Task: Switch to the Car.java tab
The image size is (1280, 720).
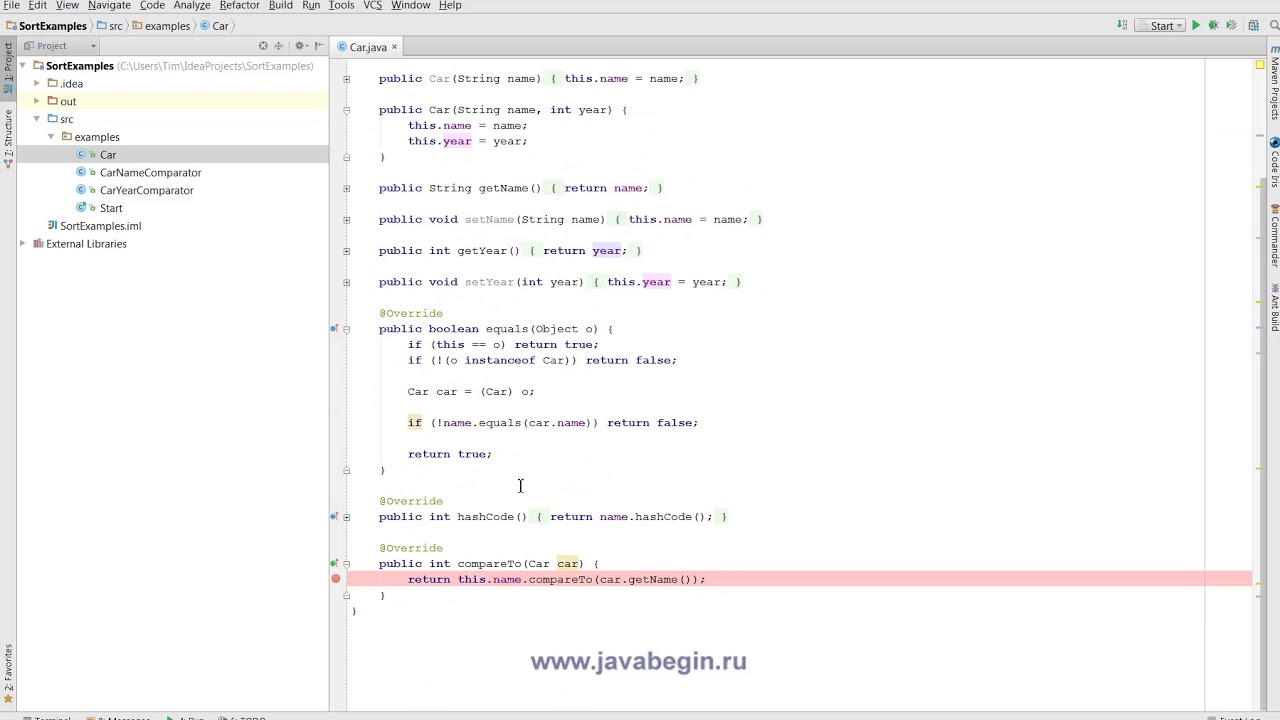Action: click(368, 47)
